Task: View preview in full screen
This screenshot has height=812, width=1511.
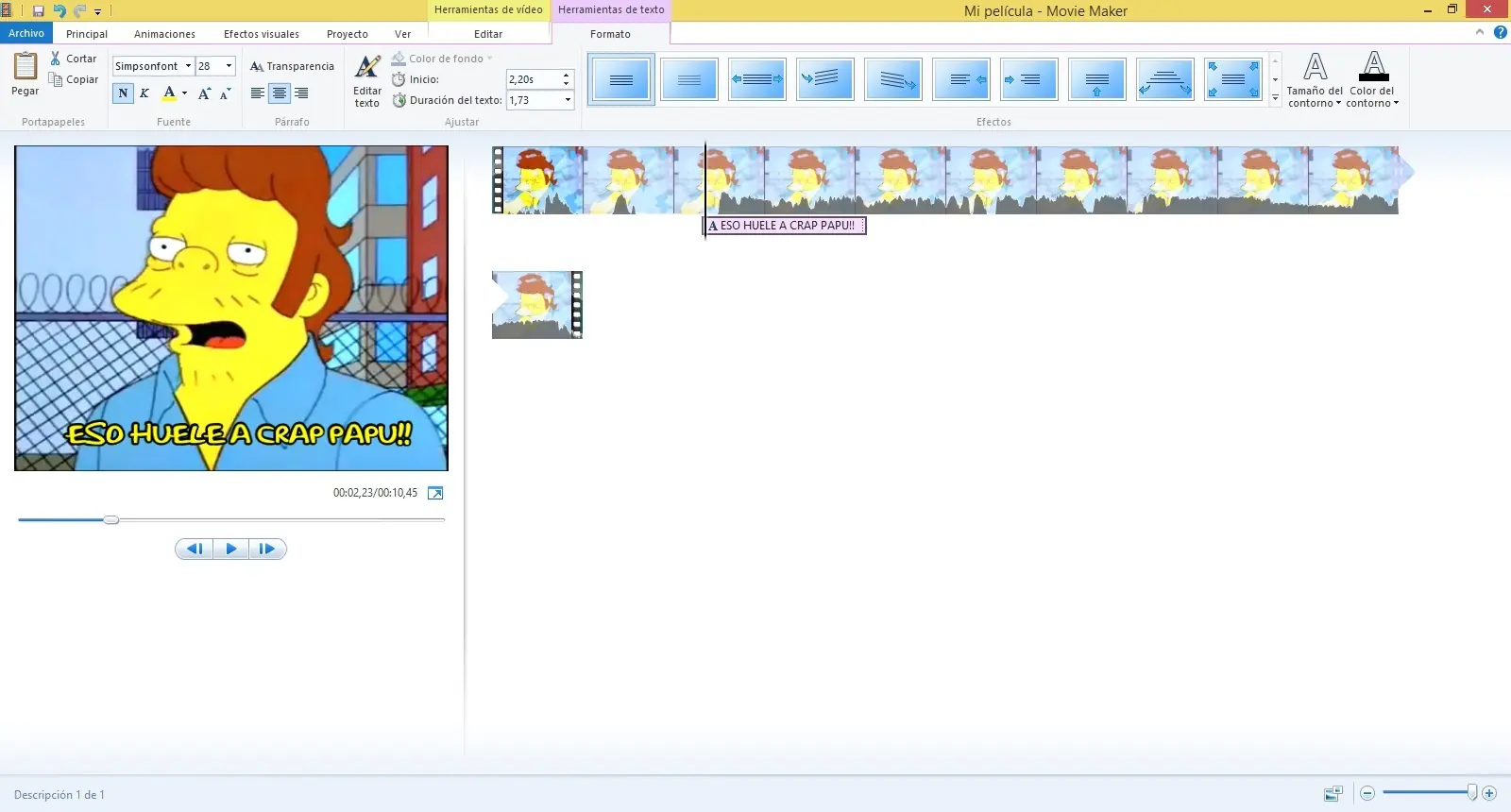Action: pos(435,493)
